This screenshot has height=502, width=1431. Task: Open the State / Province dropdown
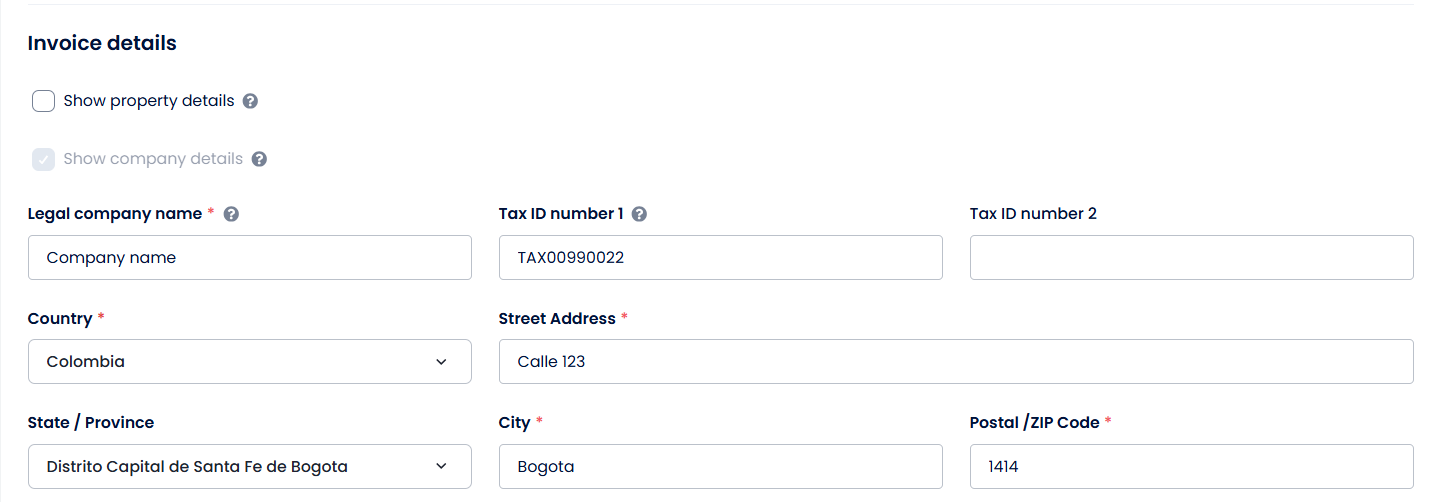(x=250, y=467)
